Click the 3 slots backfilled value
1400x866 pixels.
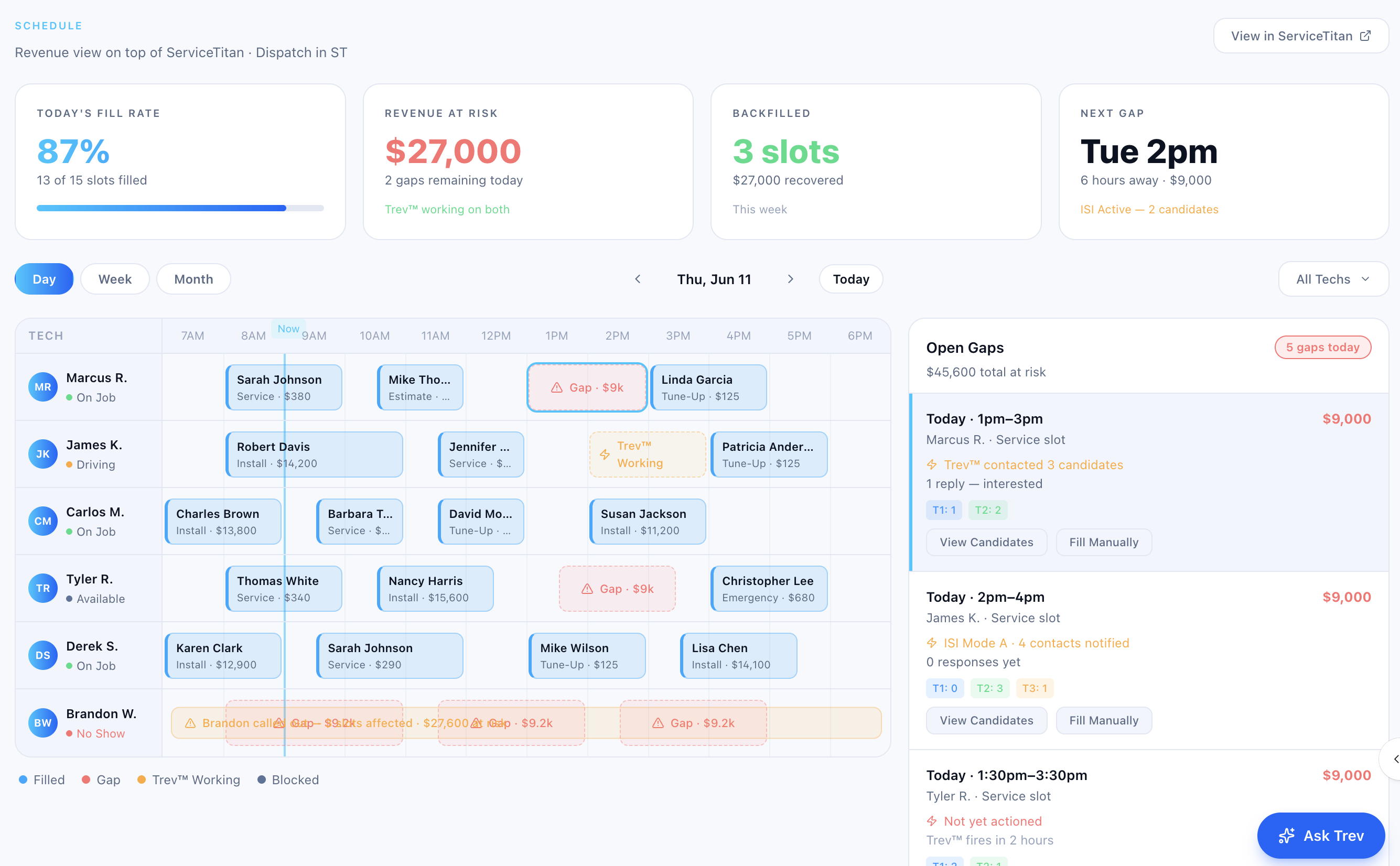[786, 151]
